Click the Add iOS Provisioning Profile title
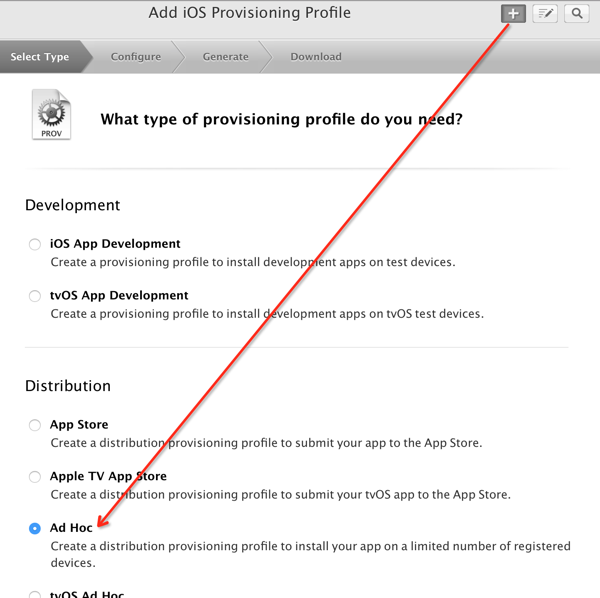 pyautogui.click(x=249, y=13)
